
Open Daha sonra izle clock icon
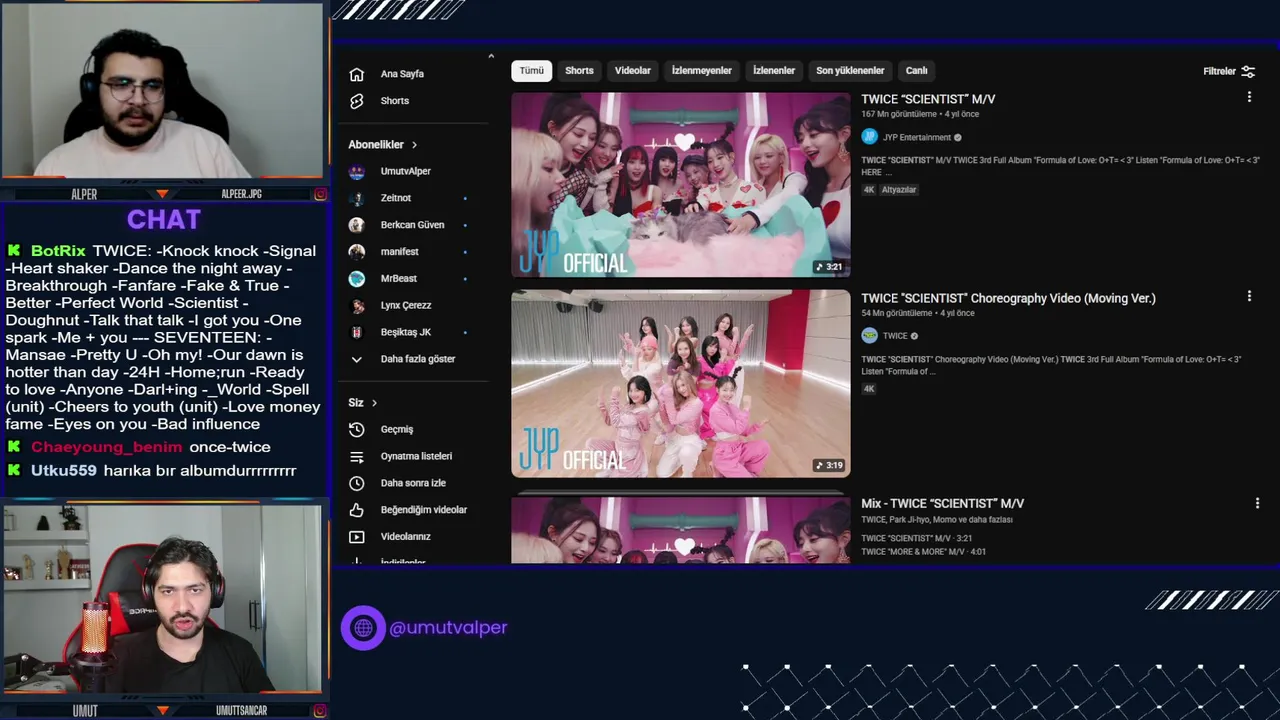point(356,483)
